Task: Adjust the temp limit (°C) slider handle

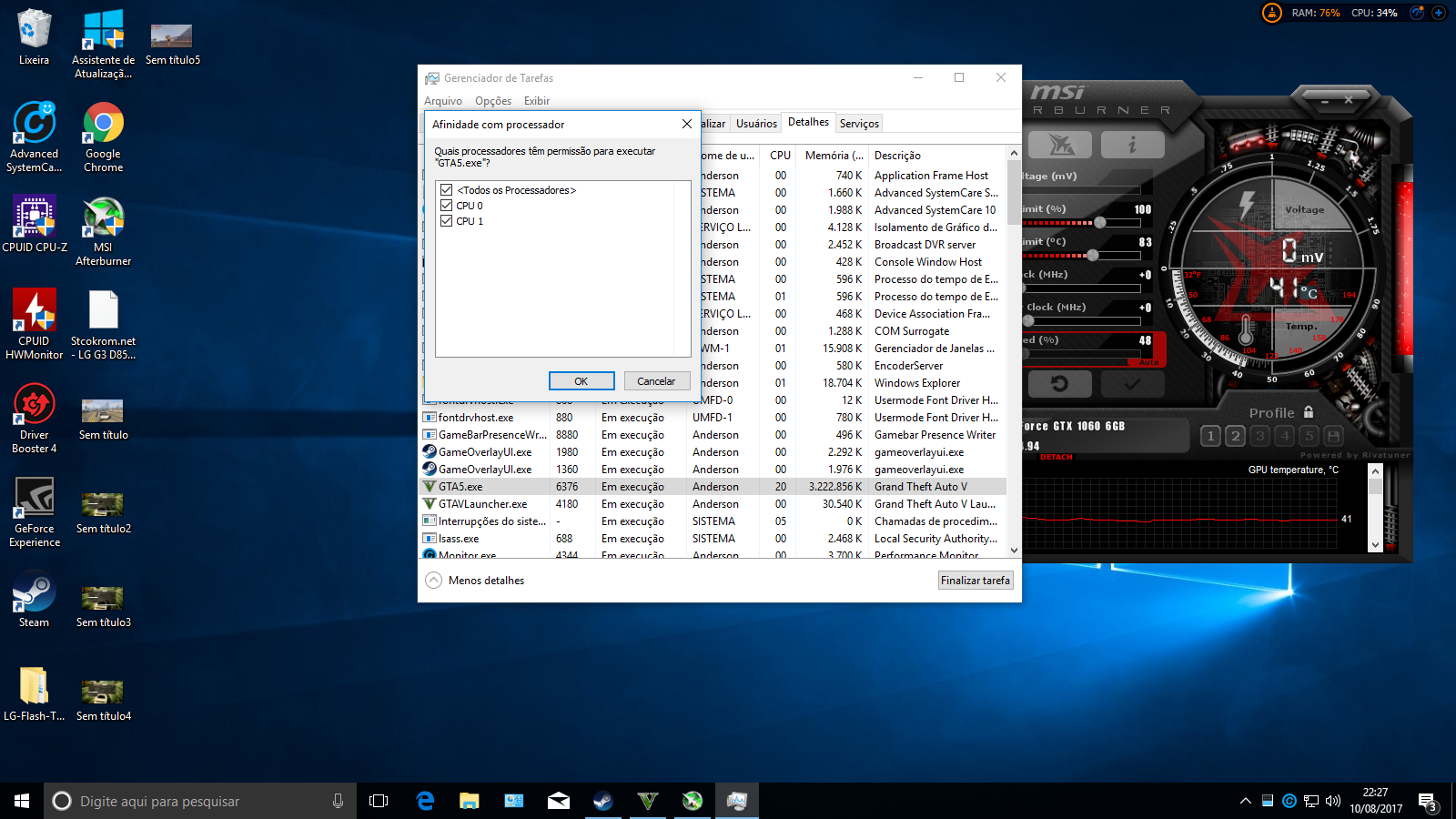Action: 1093,256
